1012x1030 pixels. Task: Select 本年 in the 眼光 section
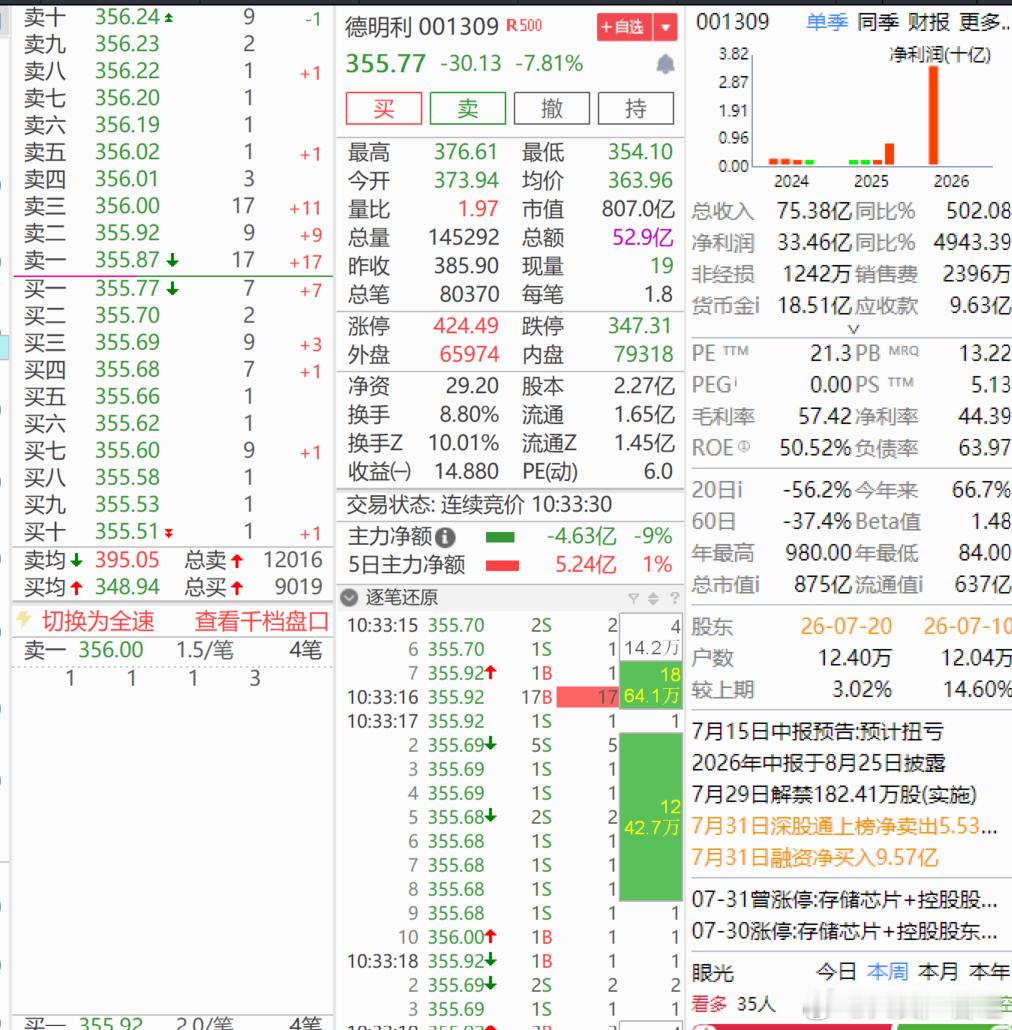click(x=989, y=971)
